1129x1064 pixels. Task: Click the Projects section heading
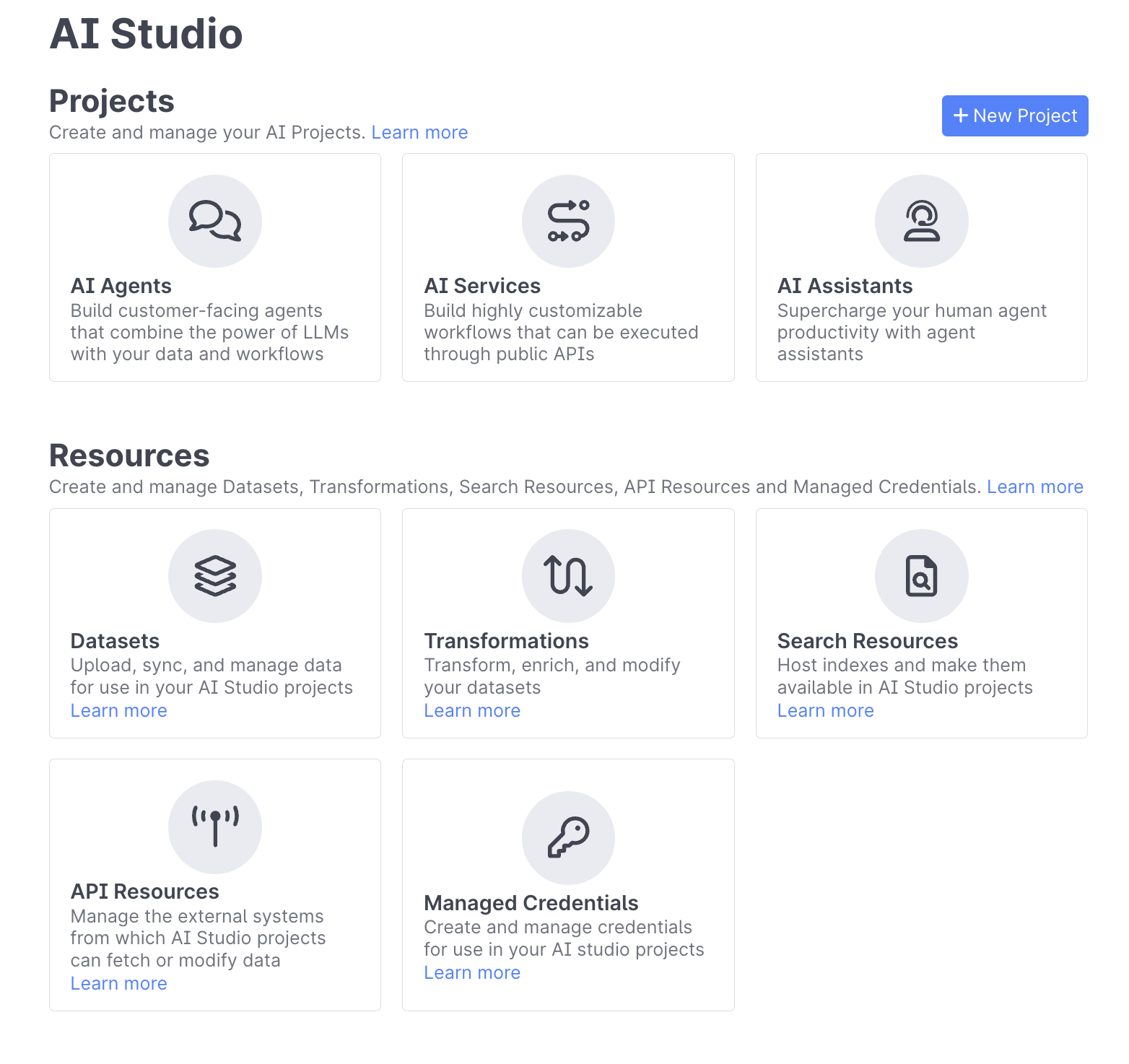tap(112, 102)
